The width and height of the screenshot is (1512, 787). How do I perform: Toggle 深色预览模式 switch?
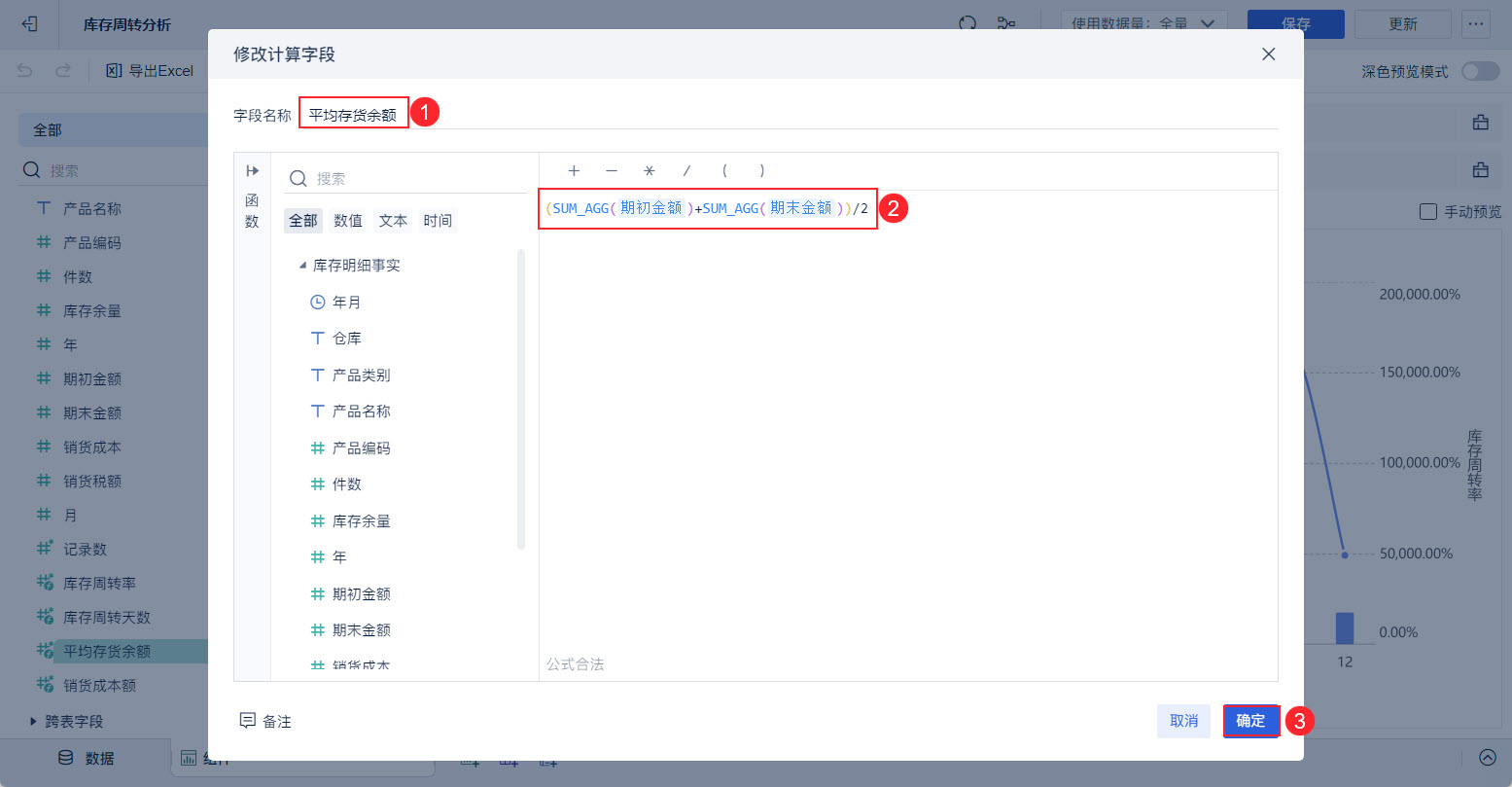pyautogui.click(x=1480, y=72)
